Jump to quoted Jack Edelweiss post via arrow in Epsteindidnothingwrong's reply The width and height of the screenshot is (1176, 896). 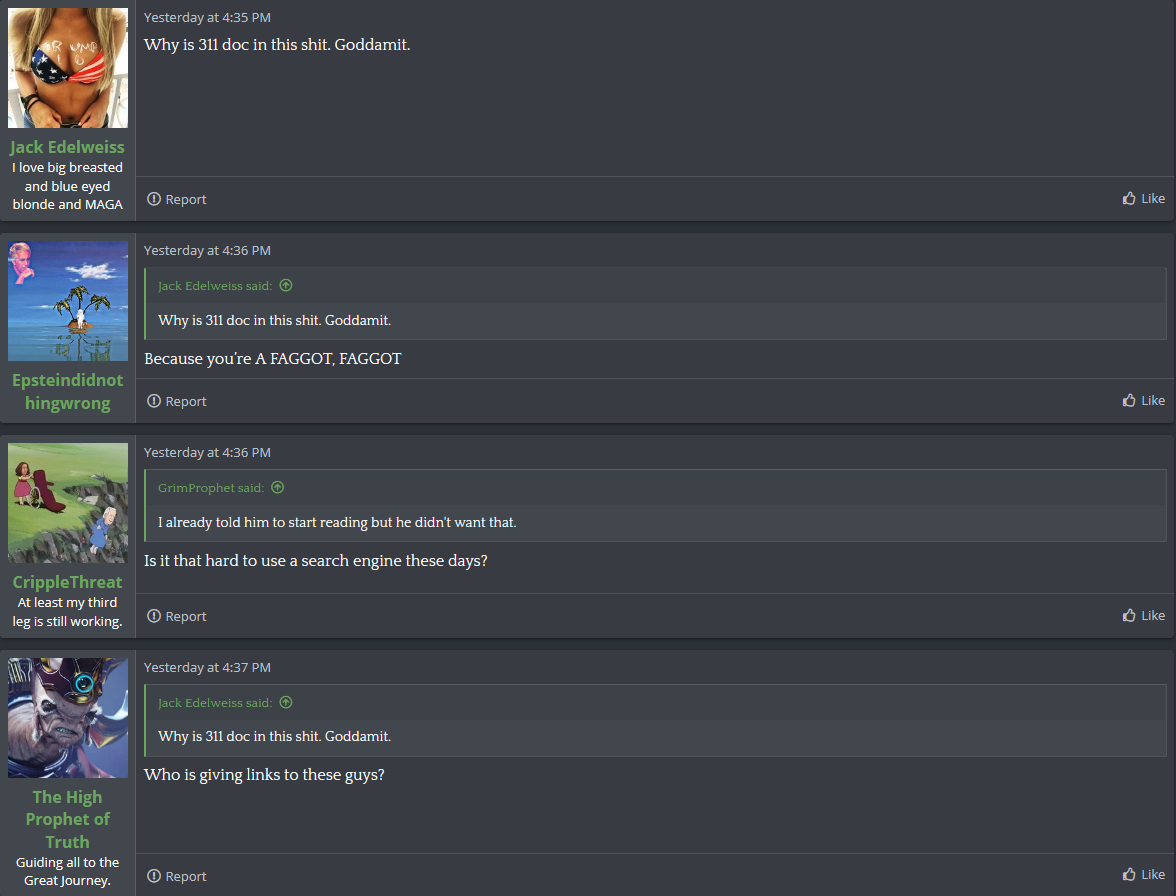click(x=286, y=285)
